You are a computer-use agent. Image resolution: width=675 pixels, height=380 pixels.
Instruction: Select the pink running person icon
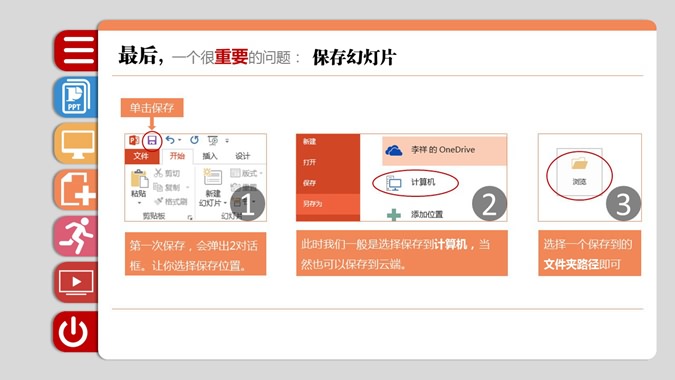point(76,236)
